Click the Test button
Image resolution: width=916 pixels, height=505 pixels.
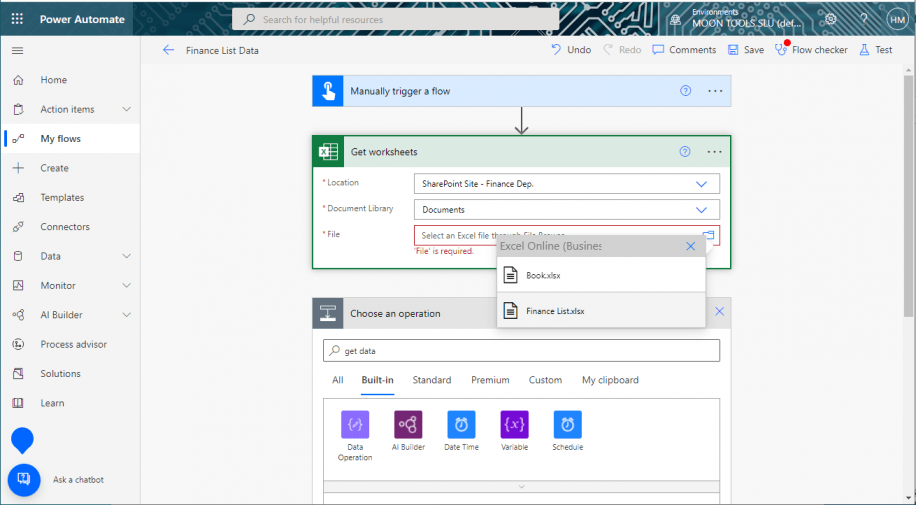(x=876, y=50)
